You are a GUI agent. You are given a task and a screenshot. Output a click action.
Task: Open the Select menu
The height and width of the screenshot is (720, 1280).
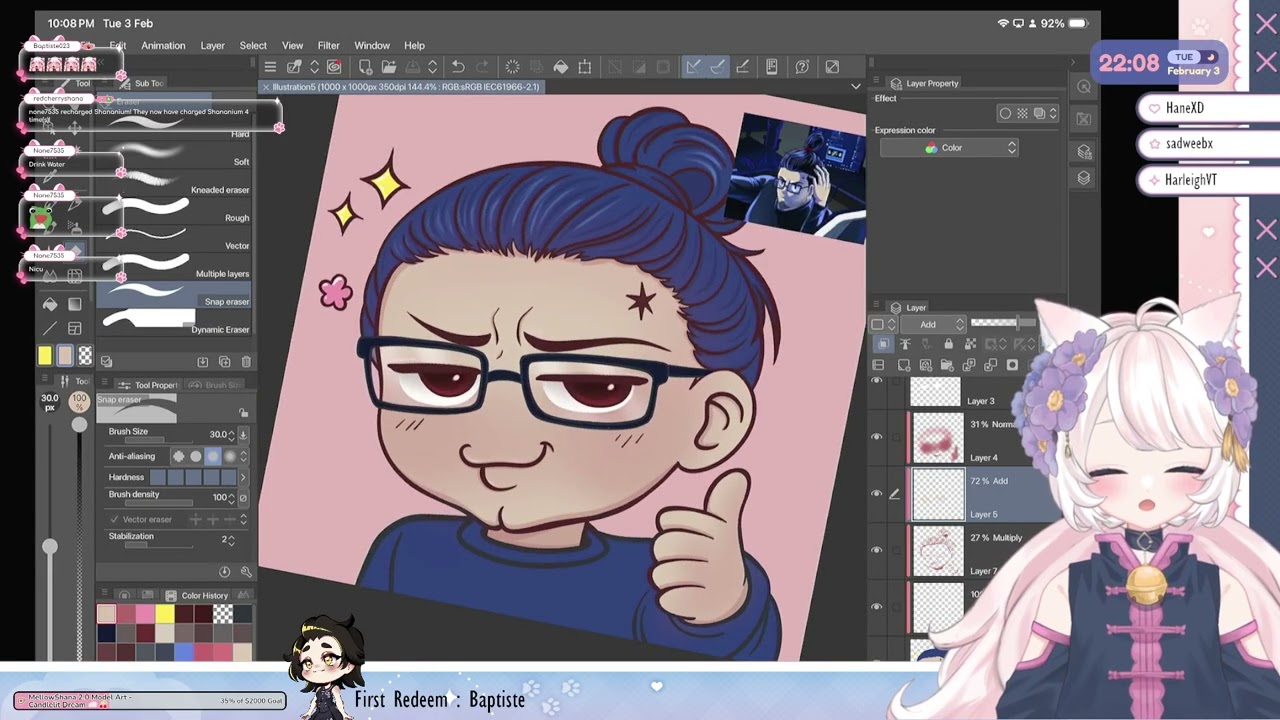pyautogui.click(x=253, y=46)
